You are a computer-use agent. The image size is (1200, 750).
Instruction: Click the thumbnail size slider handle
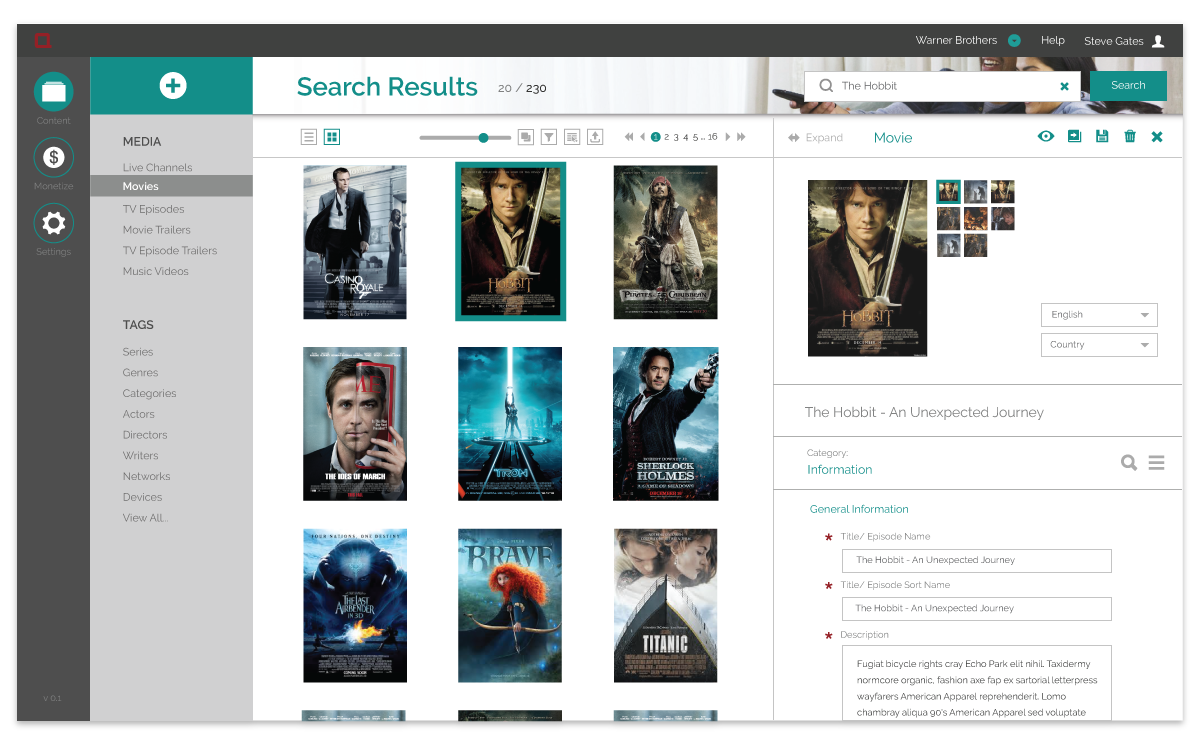pyautogui.click(x=483, y=138)
